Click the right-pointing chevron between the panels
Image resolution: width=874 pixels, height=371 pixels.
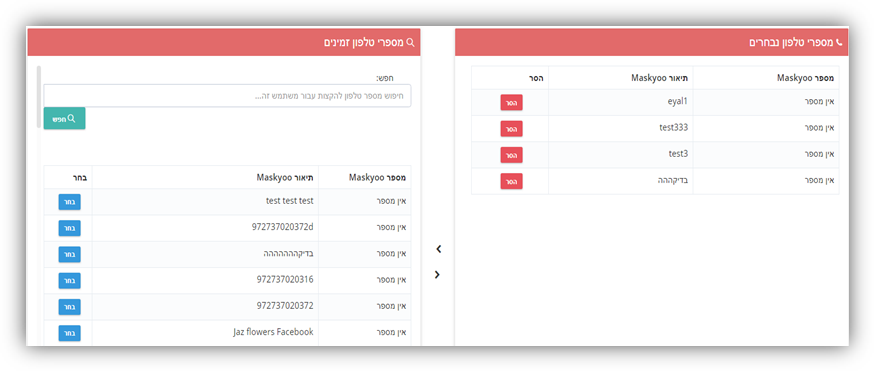coord(437,274)
